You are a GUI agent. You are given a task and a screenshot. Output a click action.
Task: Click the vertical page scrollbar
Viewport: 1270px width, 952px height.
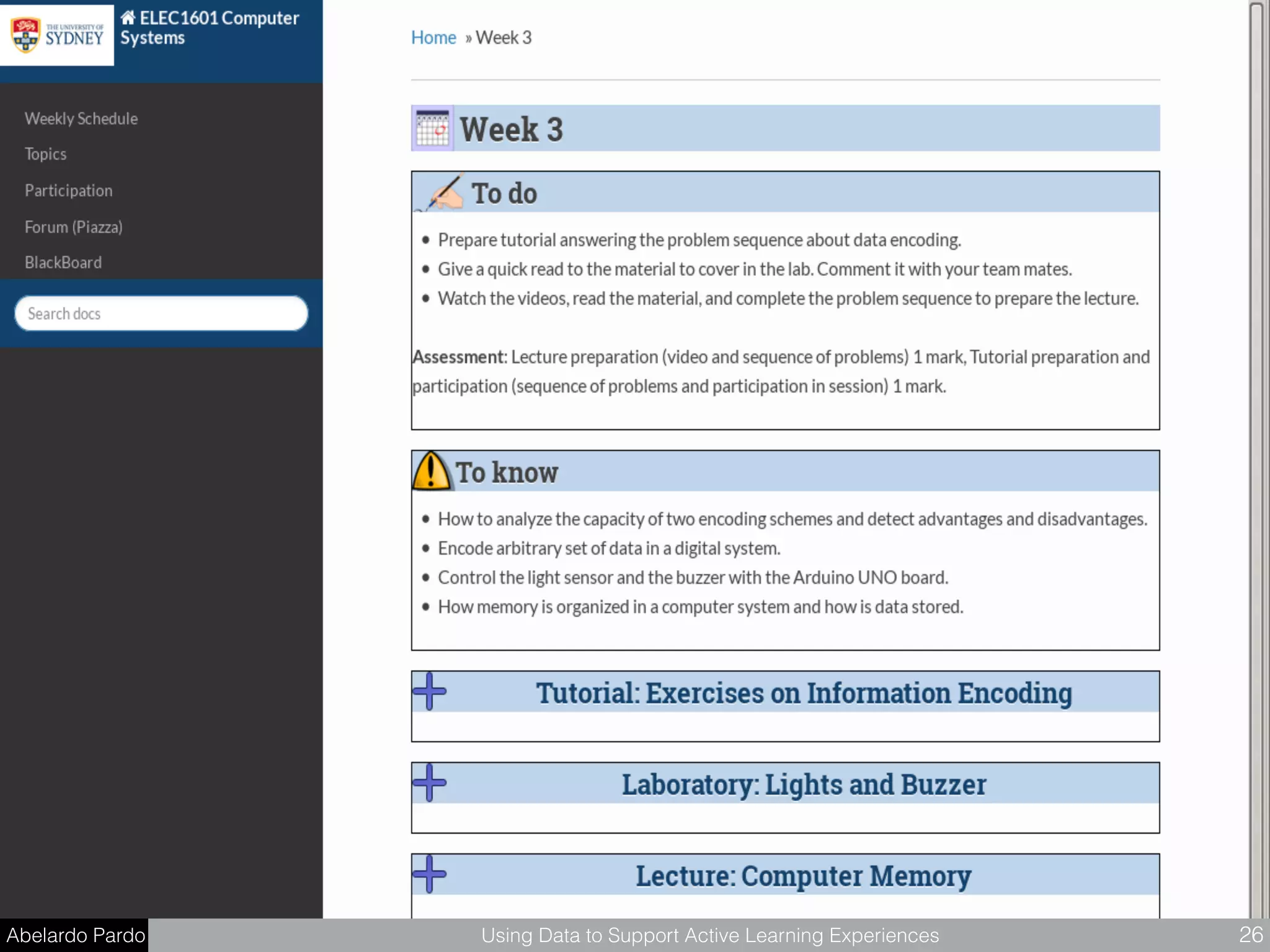tap(1256, 459)
